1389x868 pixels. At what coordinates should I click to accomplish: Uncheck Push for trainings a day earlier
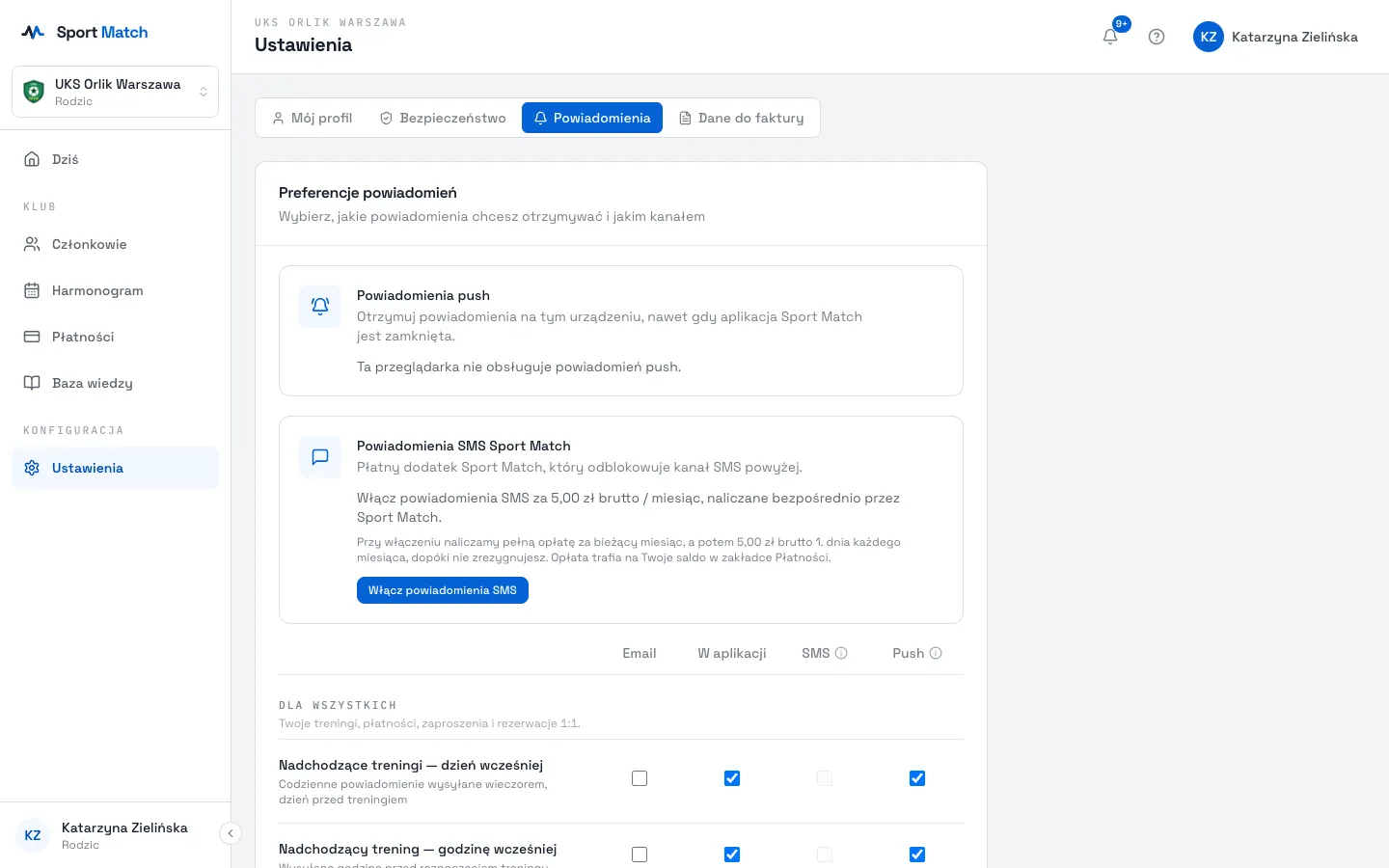click(917, 778)
